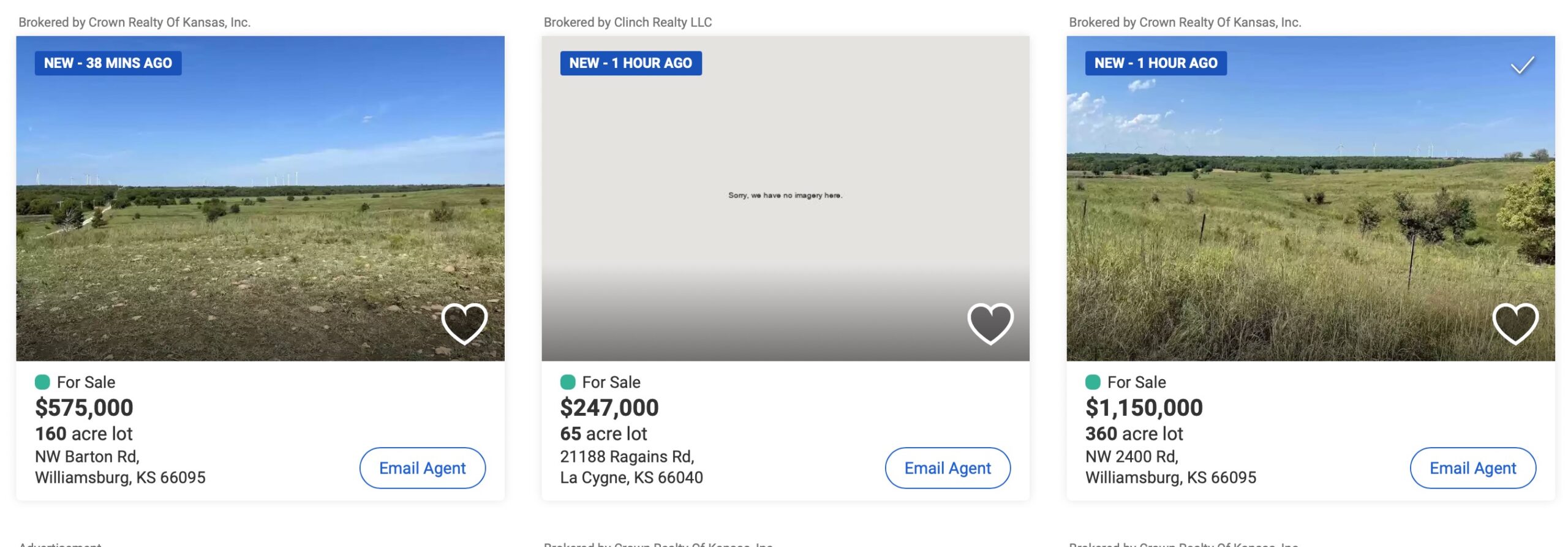Open the 'no imagery' placeholder image
This screenshot has width=1568, height=547.
coord(785,196)
